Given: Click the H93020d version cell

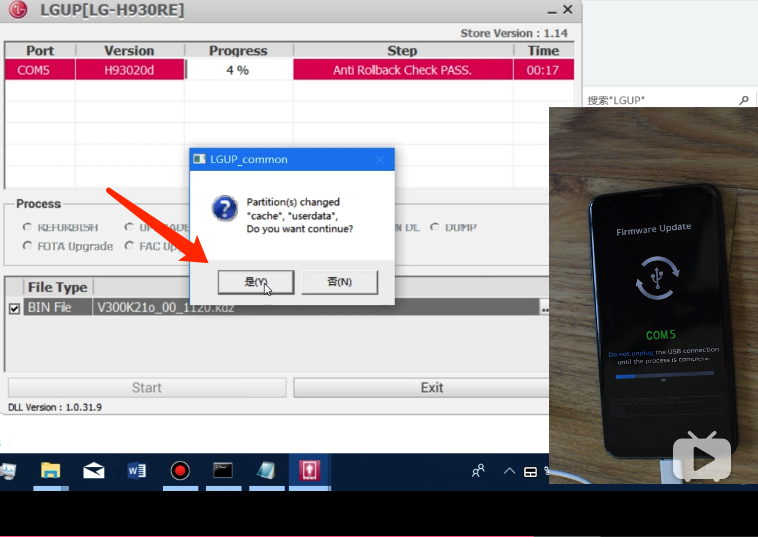Looking at the screenshot, I should coord(129,70).
